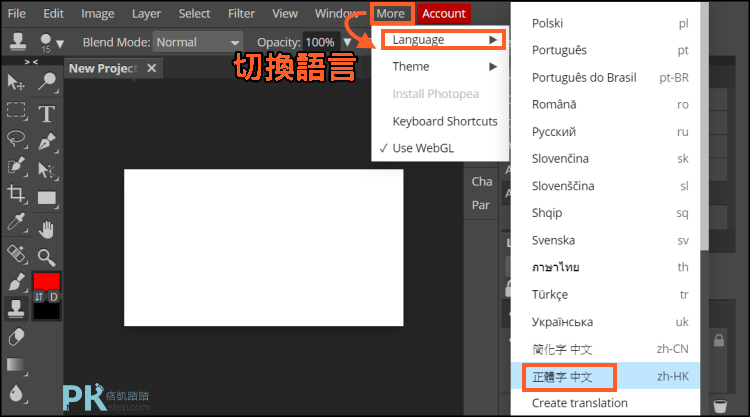
Task: Click the black background color swatch
Action: tap(46, 311)
